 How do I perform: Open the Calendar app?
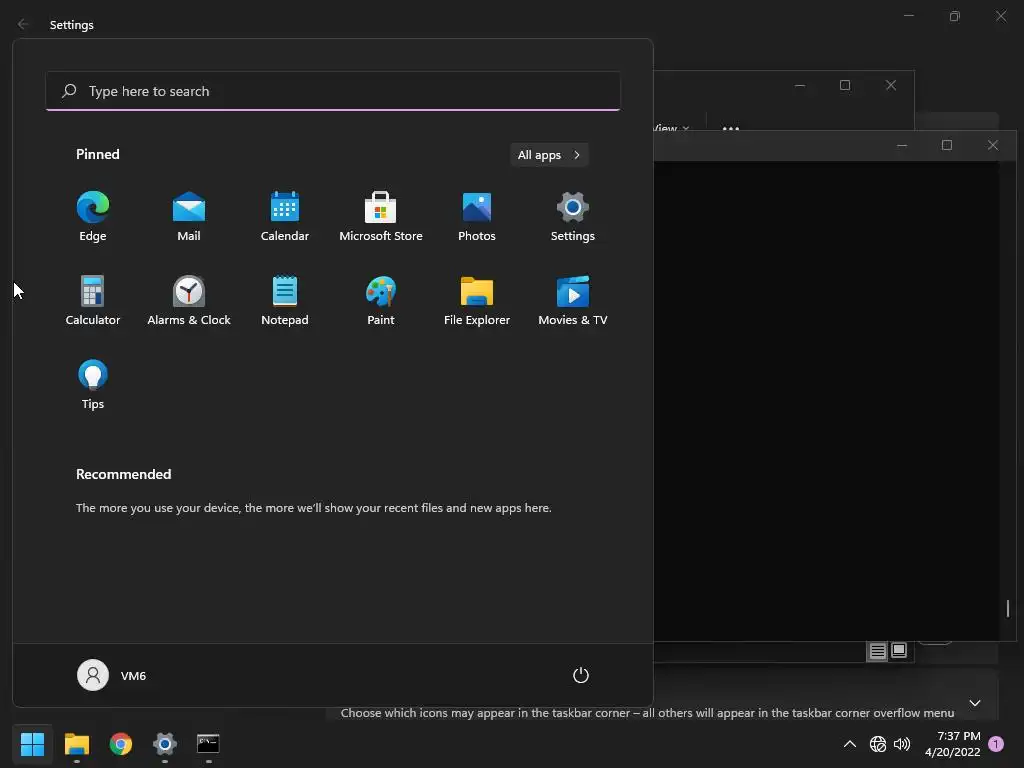285,217
